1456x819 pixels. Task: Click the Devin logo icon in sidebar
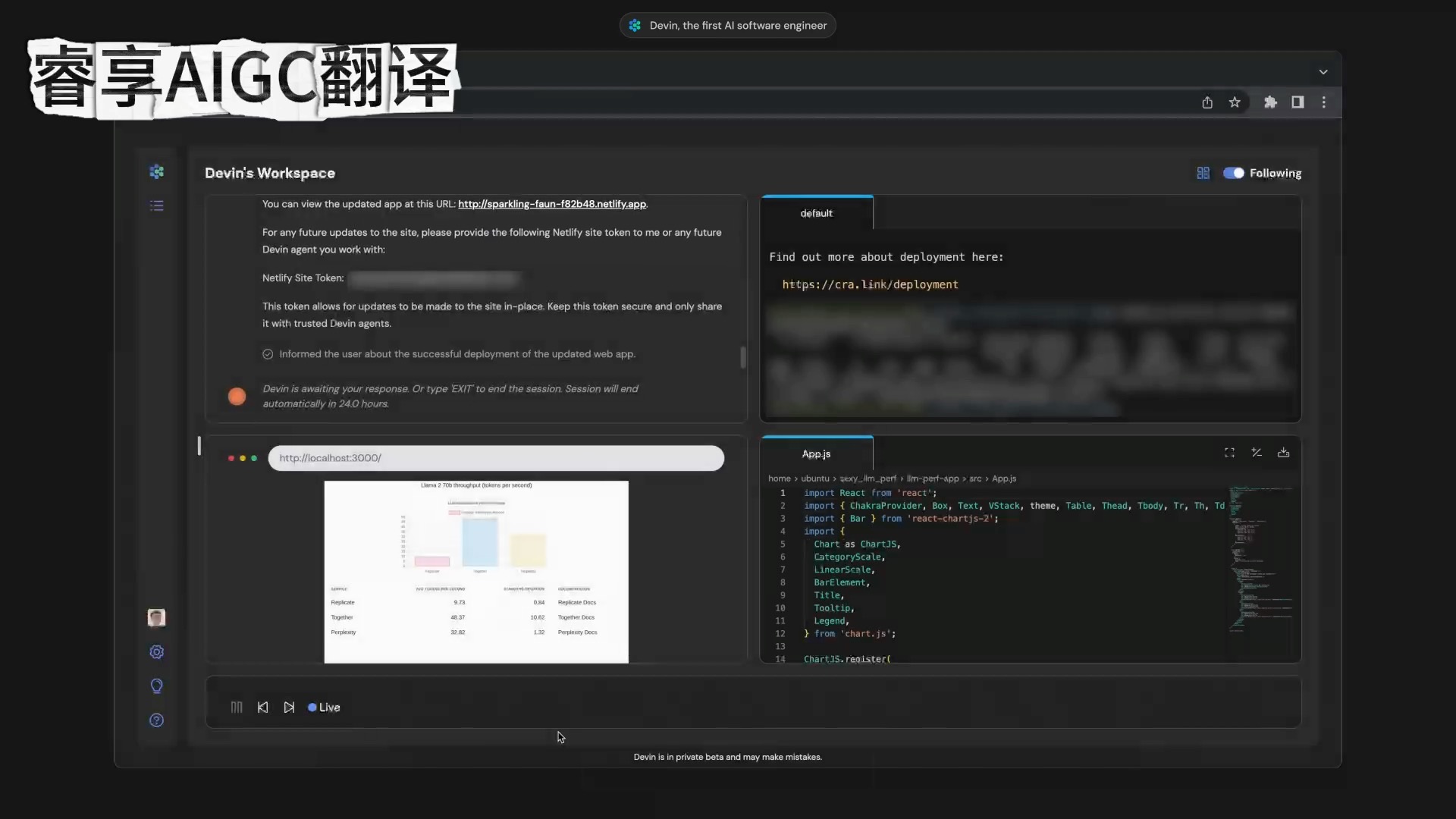click(x=156, y=172)
